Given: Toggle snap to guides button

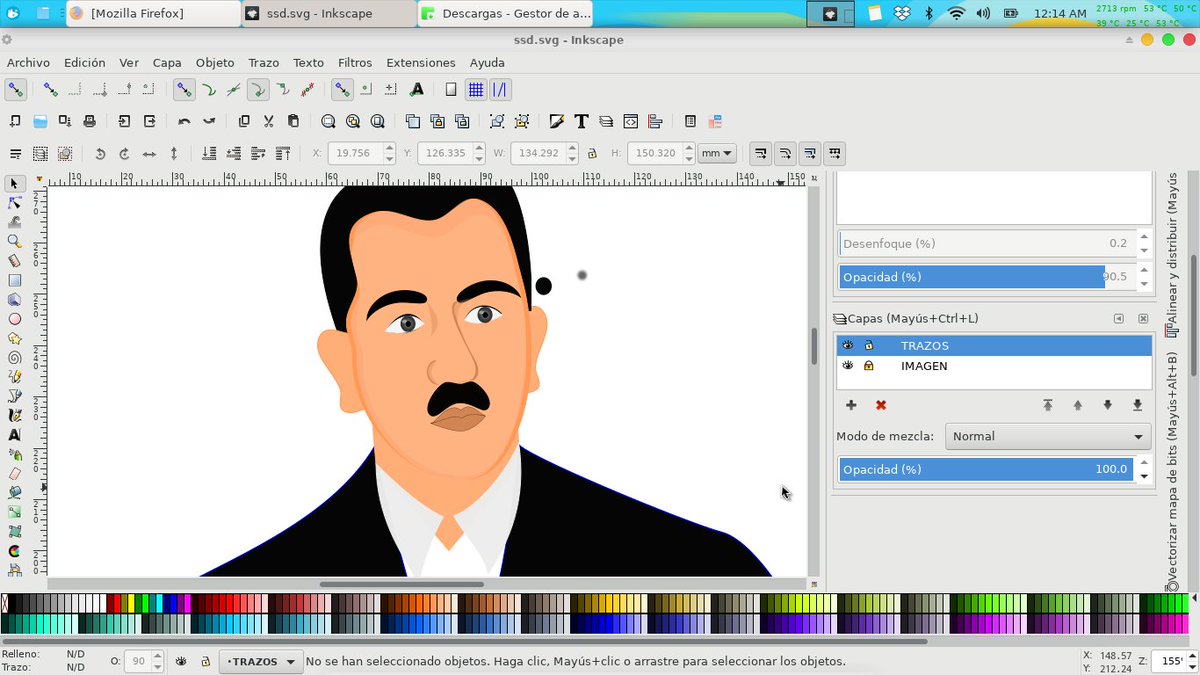Looking at the screenshot, I should pyautogui.click(x=499, y=89).
